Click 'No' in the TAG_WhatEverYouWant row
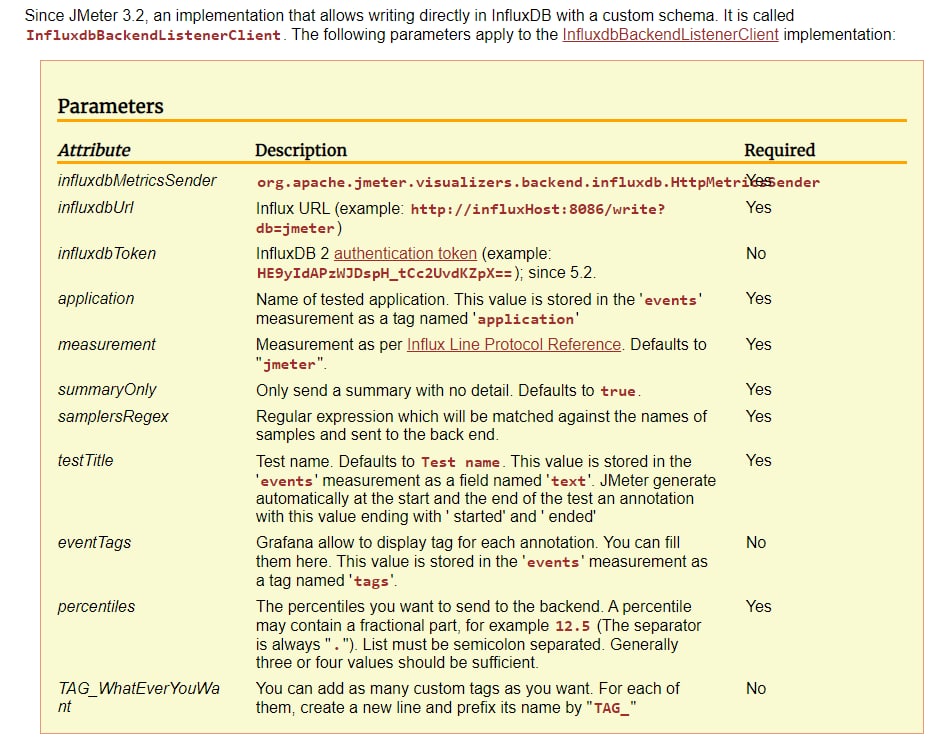The height and width of the screenshot is (746, 944). [756, 688]
